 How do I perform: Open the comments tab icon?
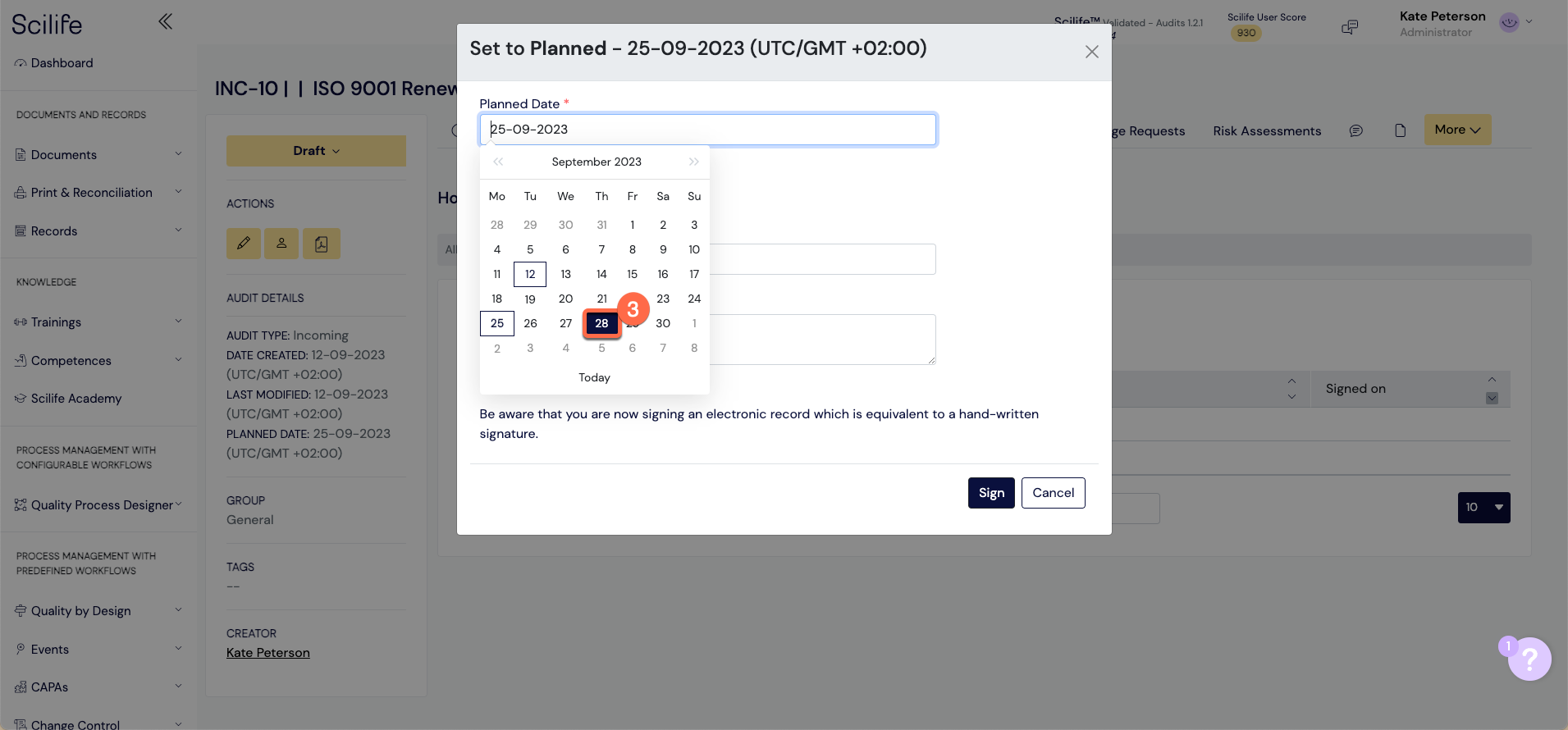(1356, 131)
